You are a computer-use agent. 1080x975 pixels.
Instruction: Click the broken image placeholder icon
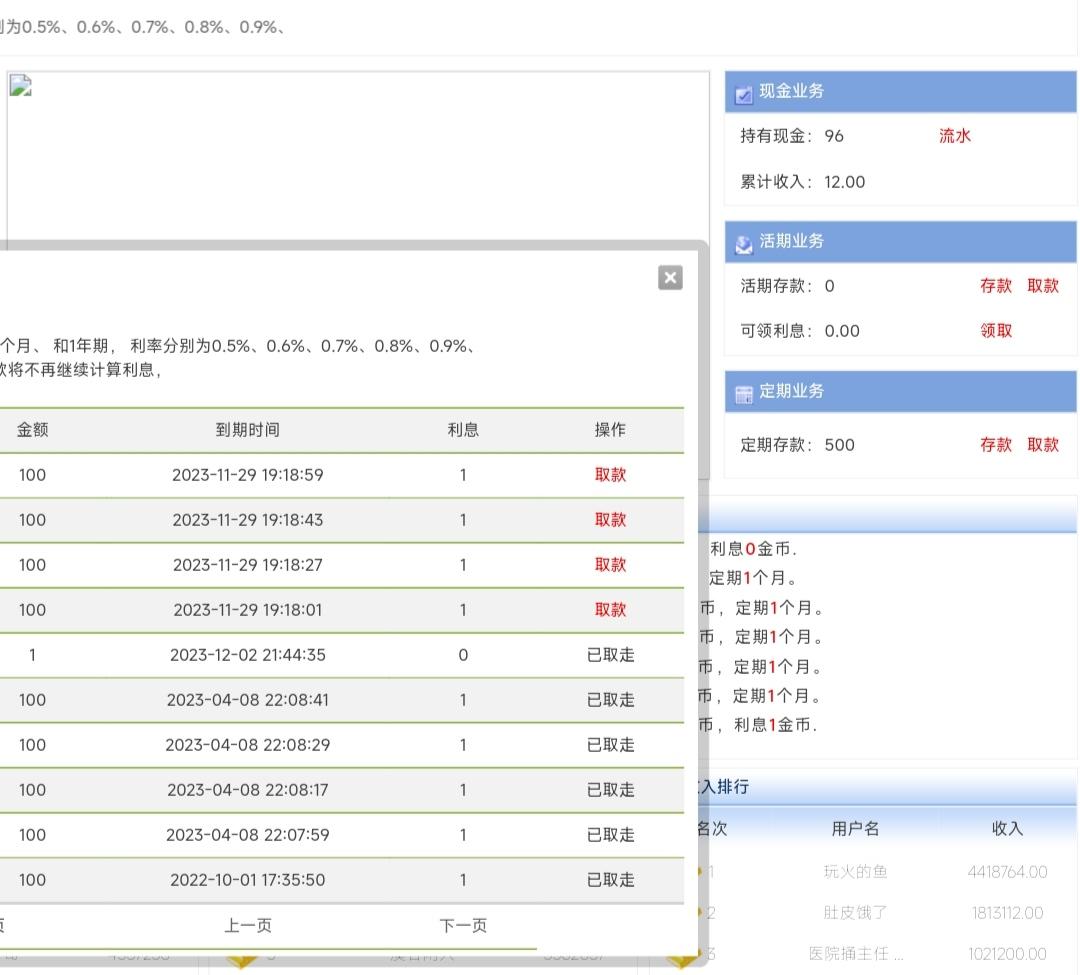click(x=21, y=86)
